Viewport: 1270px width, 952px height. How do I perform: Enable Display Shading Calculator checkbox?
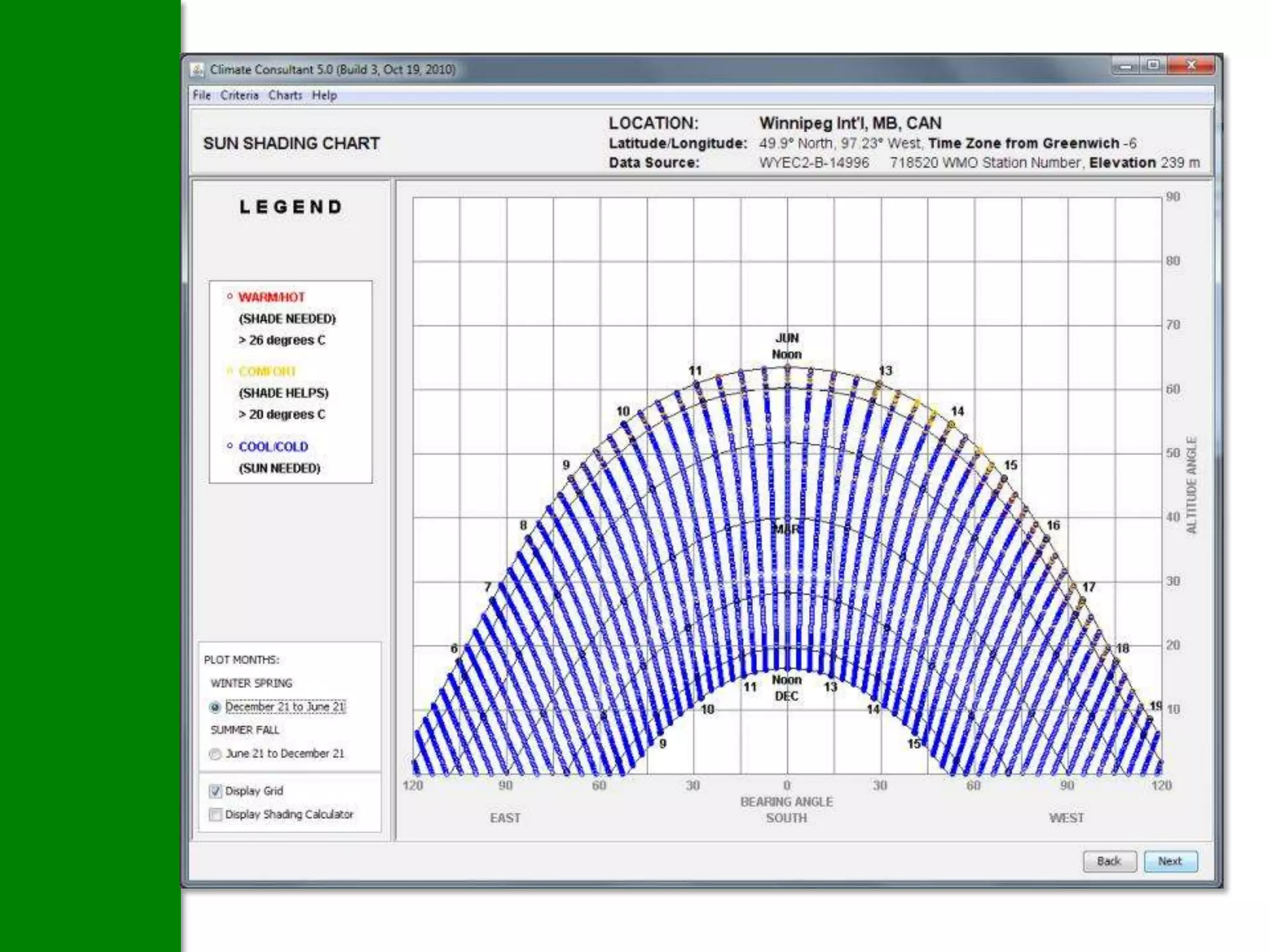click(215, 814)
